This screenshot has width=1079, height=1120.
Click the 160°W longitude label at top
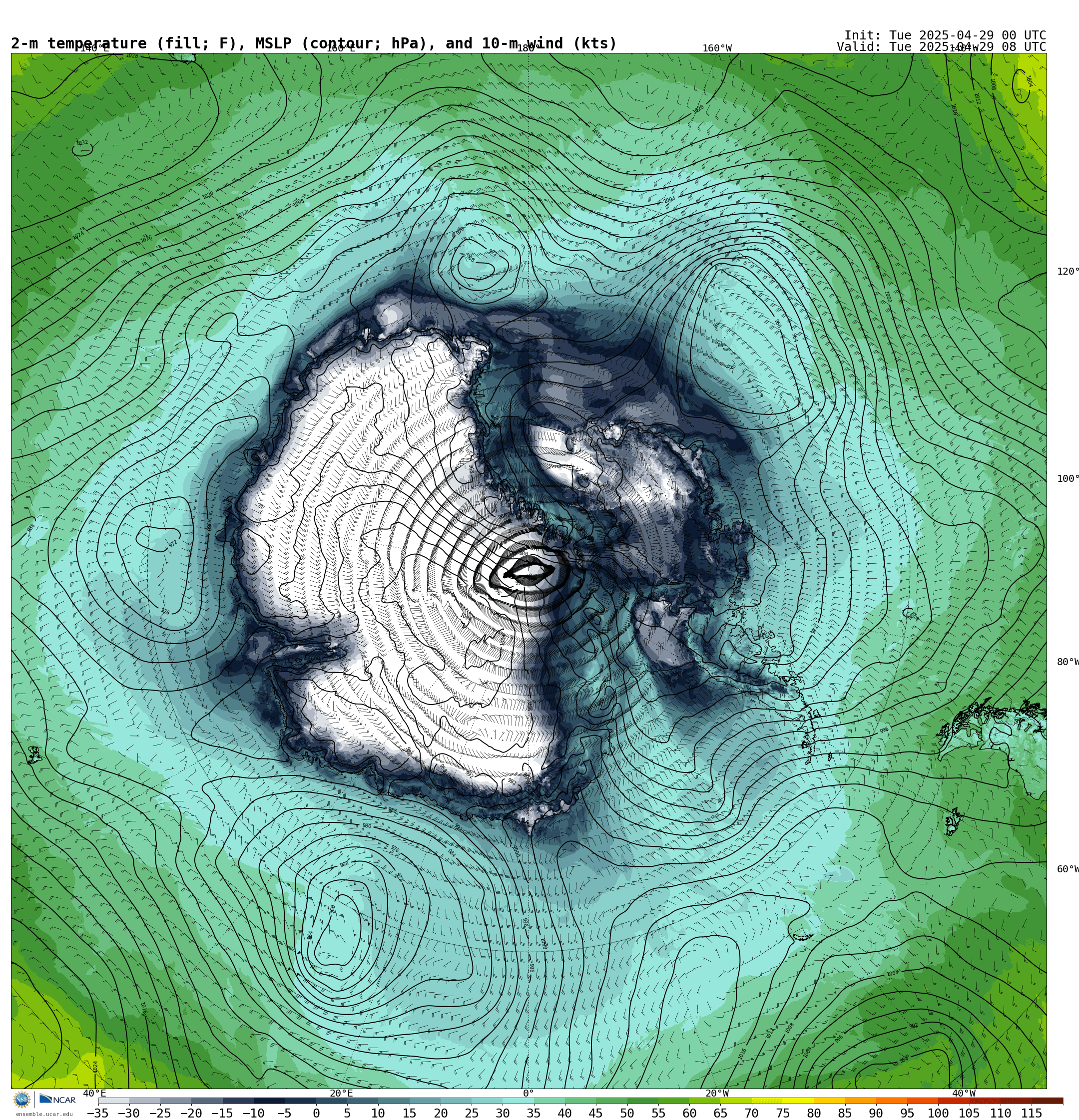pyautogui.click(x=717, y=48)
